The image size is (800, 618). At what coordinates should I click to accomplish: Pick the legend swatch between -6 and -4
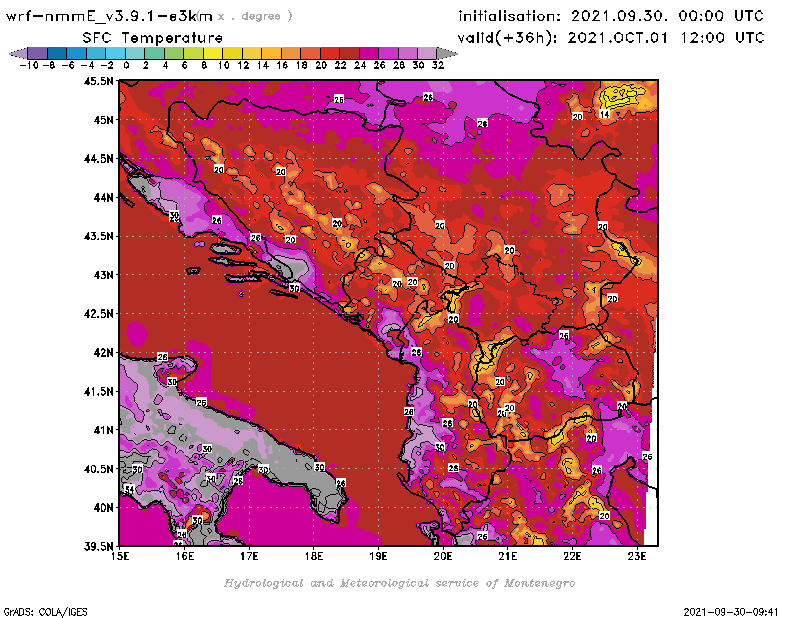click(x=77, y=53)
